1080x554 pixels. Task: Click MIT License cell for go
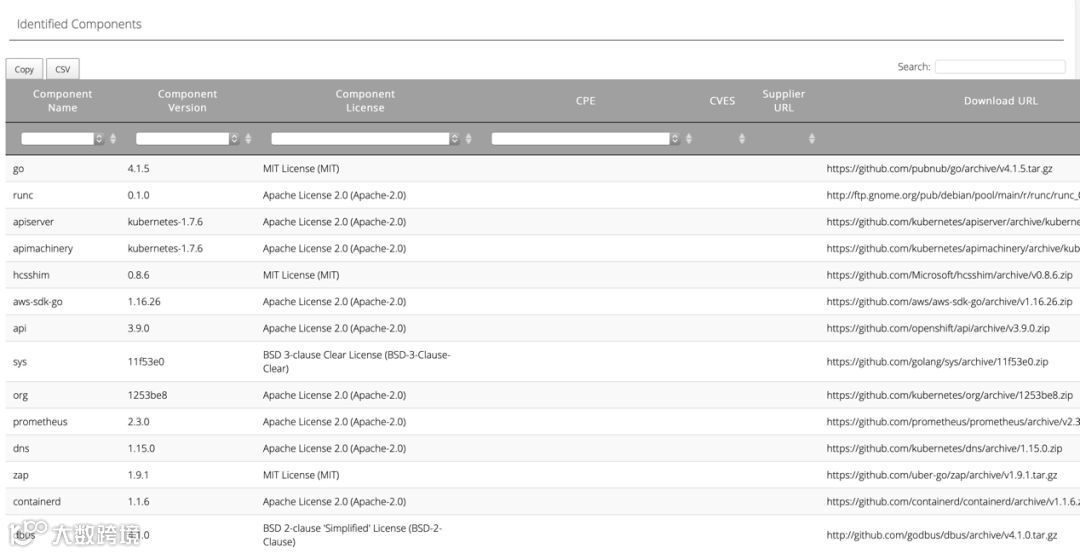[x=301, y=169]
